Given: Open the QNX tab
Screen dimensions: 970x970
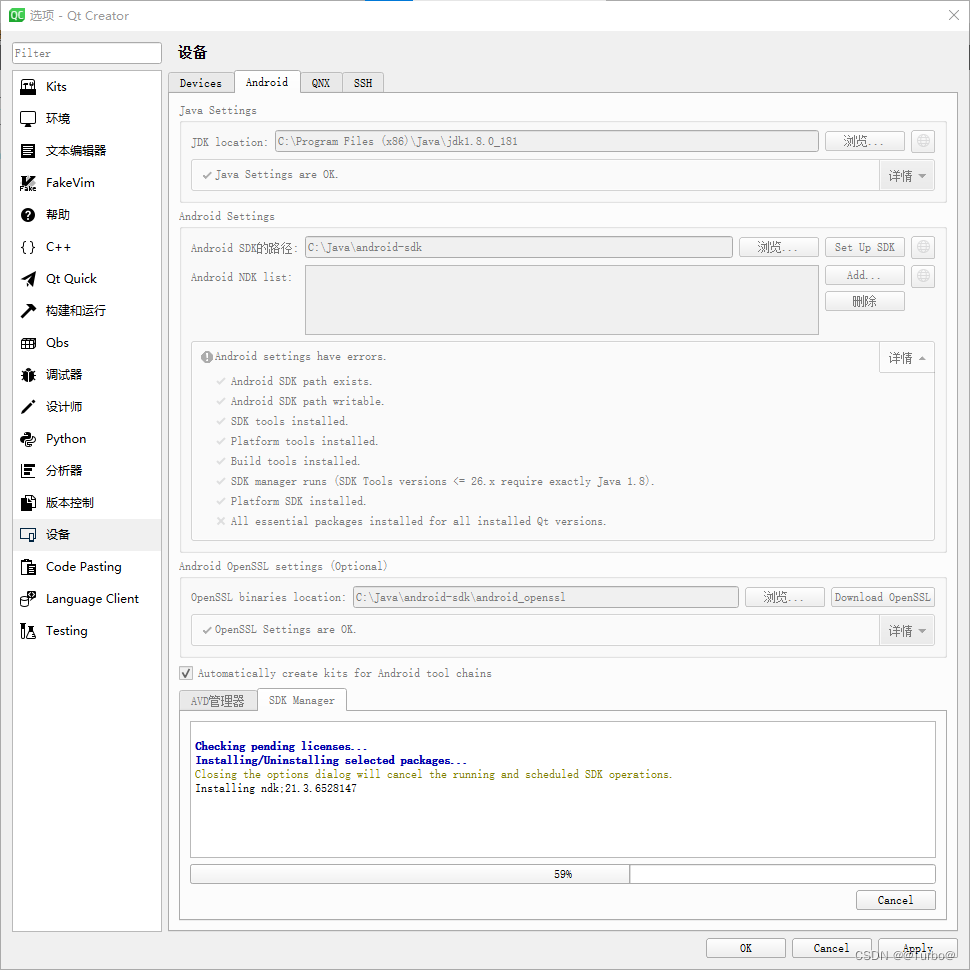Looking at the screenshot, I should coord(321,83).
